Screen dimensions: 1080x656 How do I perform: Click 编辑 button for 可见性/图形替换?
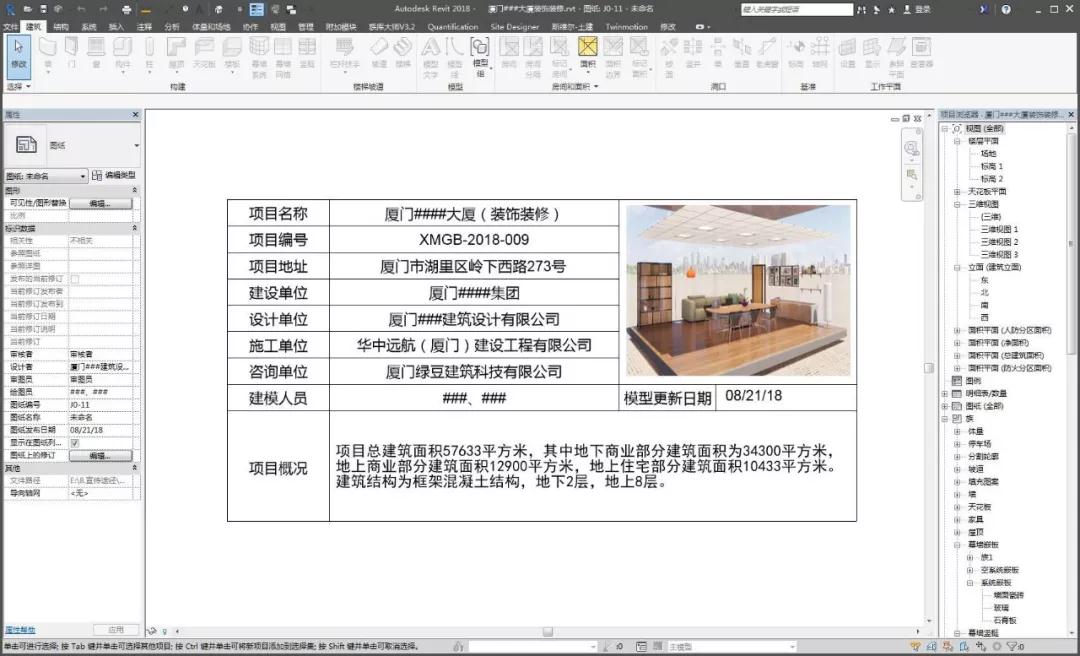[x=100, y=203]
